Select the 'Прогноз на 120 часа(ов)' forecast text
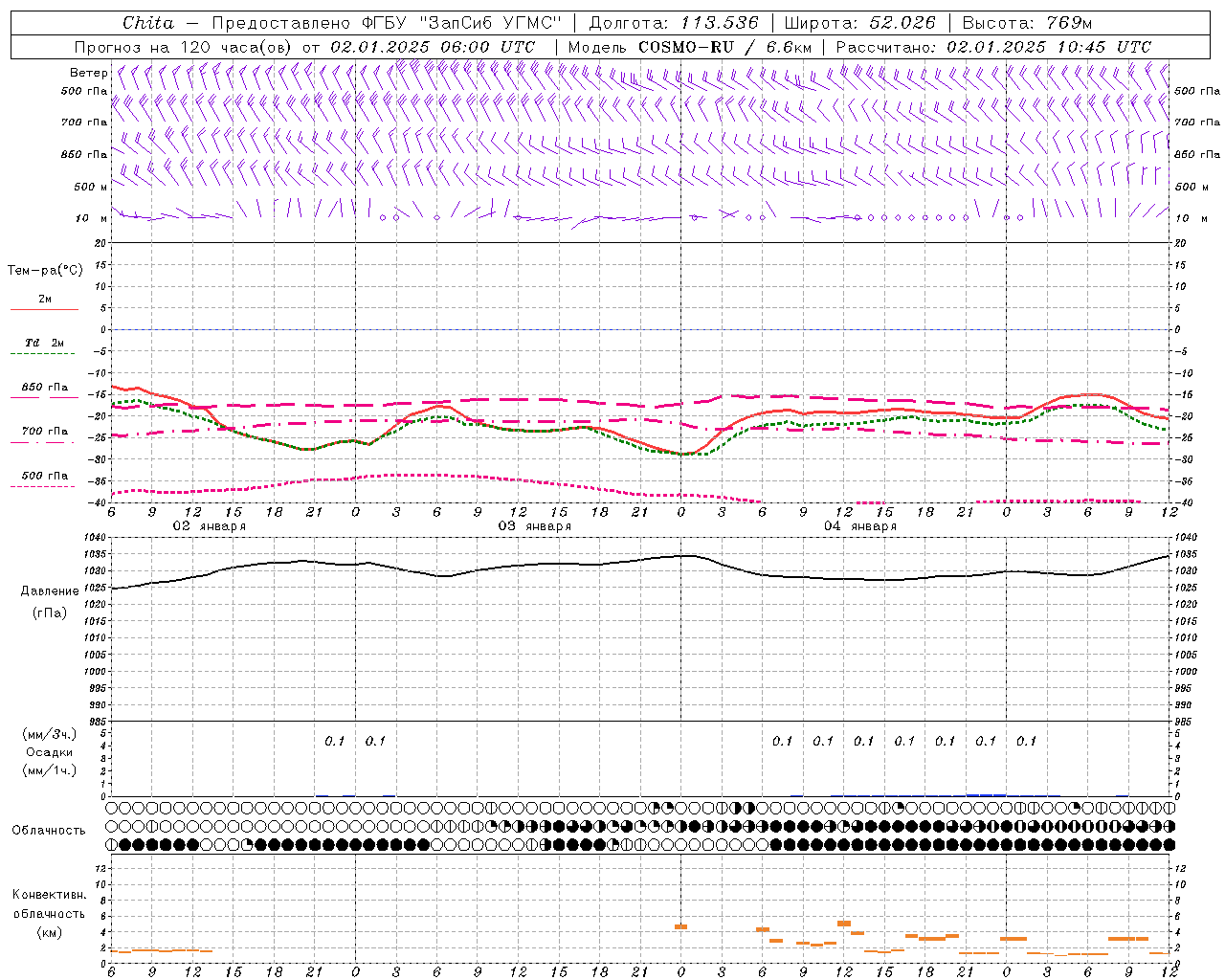 (x=185, y=47)
